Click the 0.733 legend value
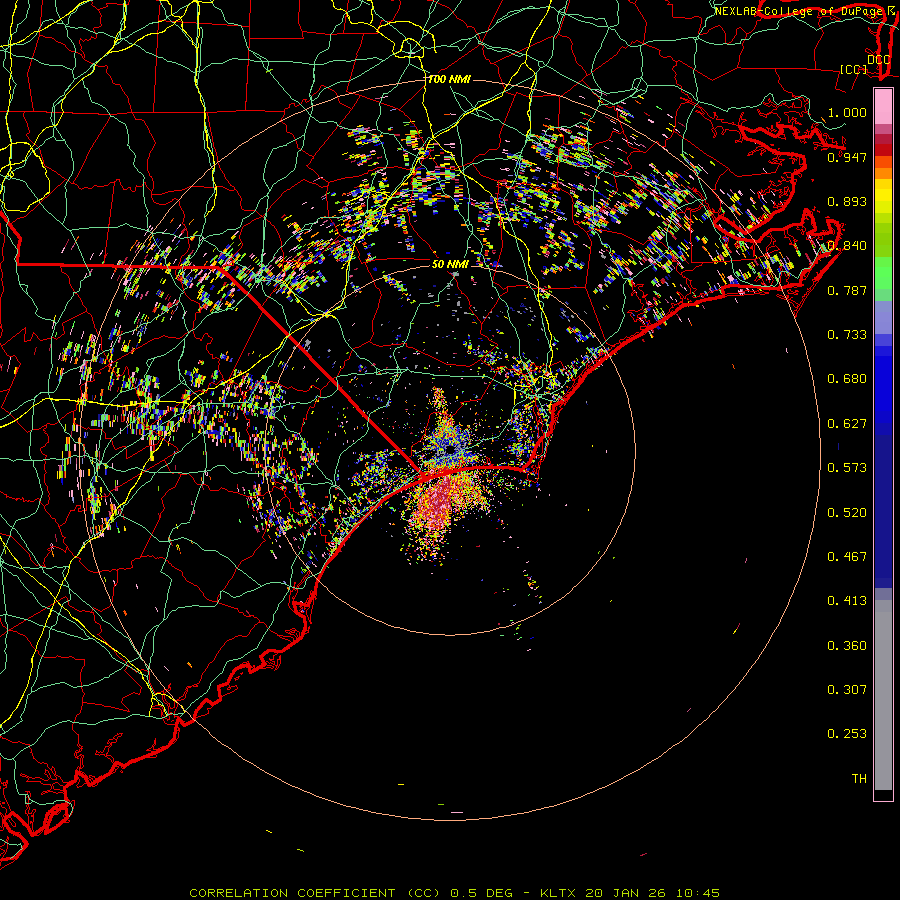The height and width of the screenshot is (900, 900). pyautogui.click(x=847, y=335)
